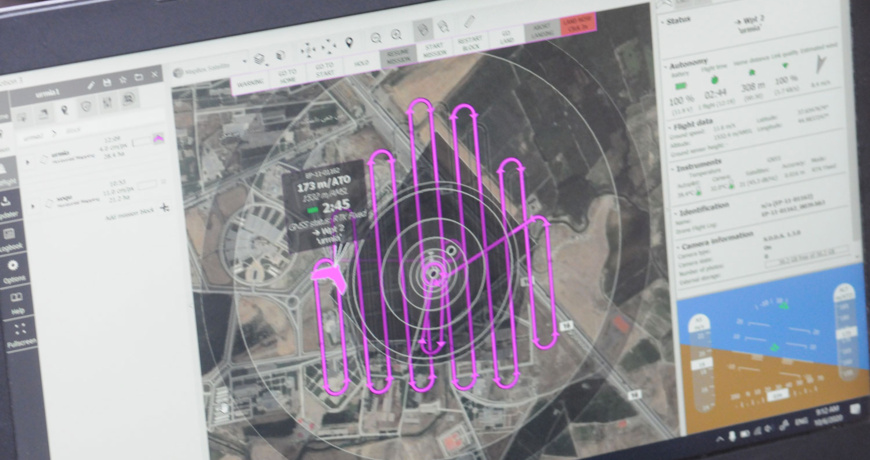This screenshot has width=870, height=460.
Task: Click the red LAND NOW button
Action: click(578, 23)
